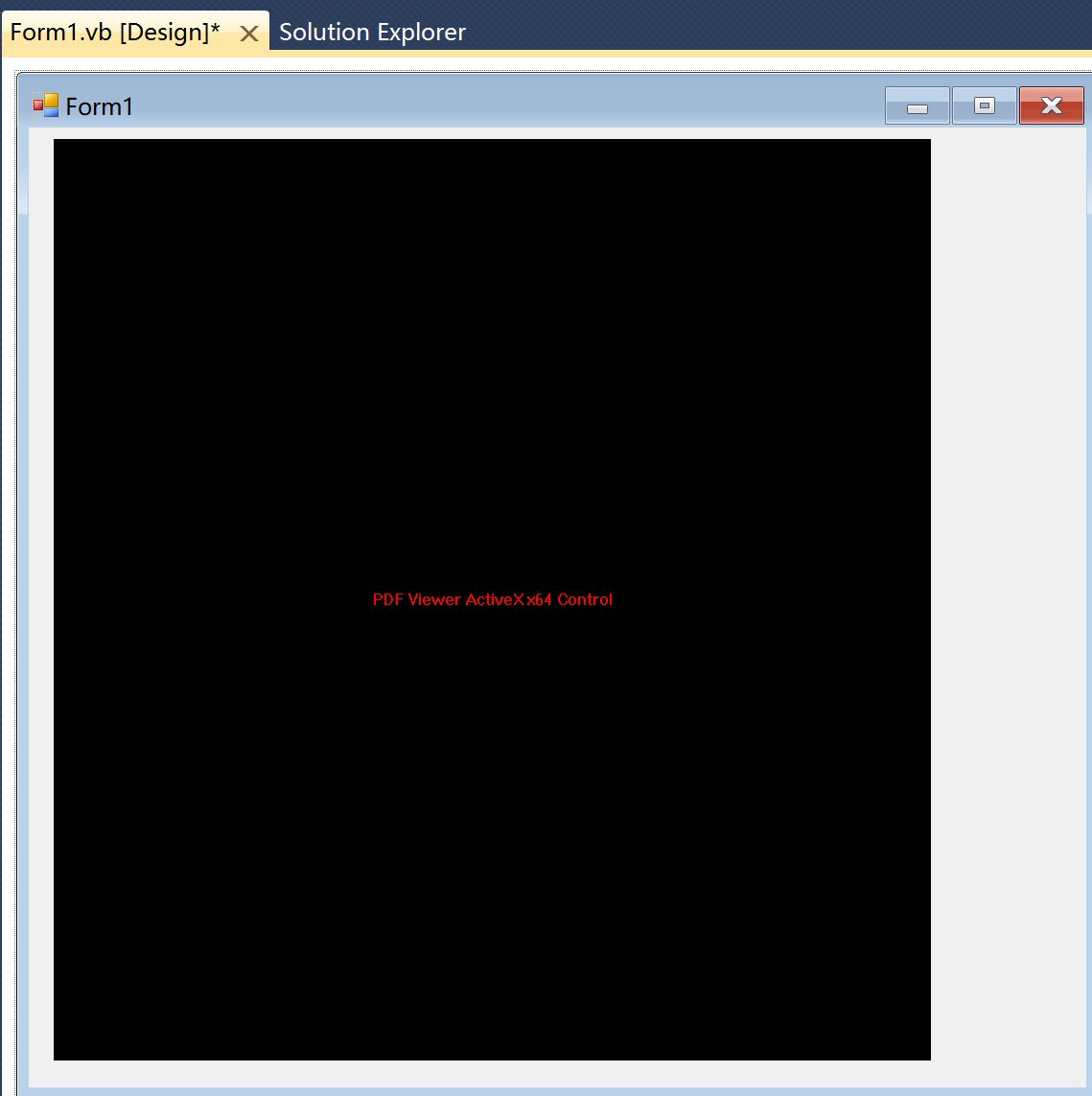The width and height of the screenshot is (1092, 1096).
Task: Click gray form strip below PDF control
Action: click(492, 1073)
